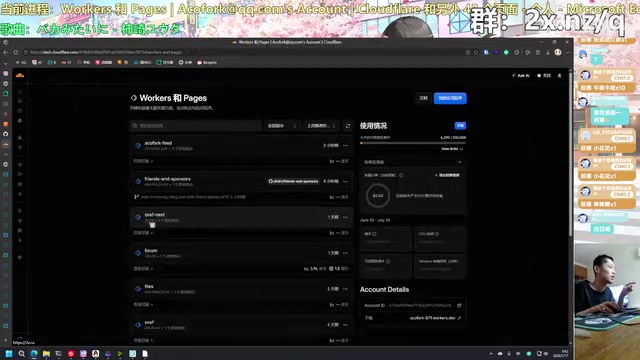Click the browser back arrow
This screenshot has height=360, width=640.
click(x=6, y=52)
